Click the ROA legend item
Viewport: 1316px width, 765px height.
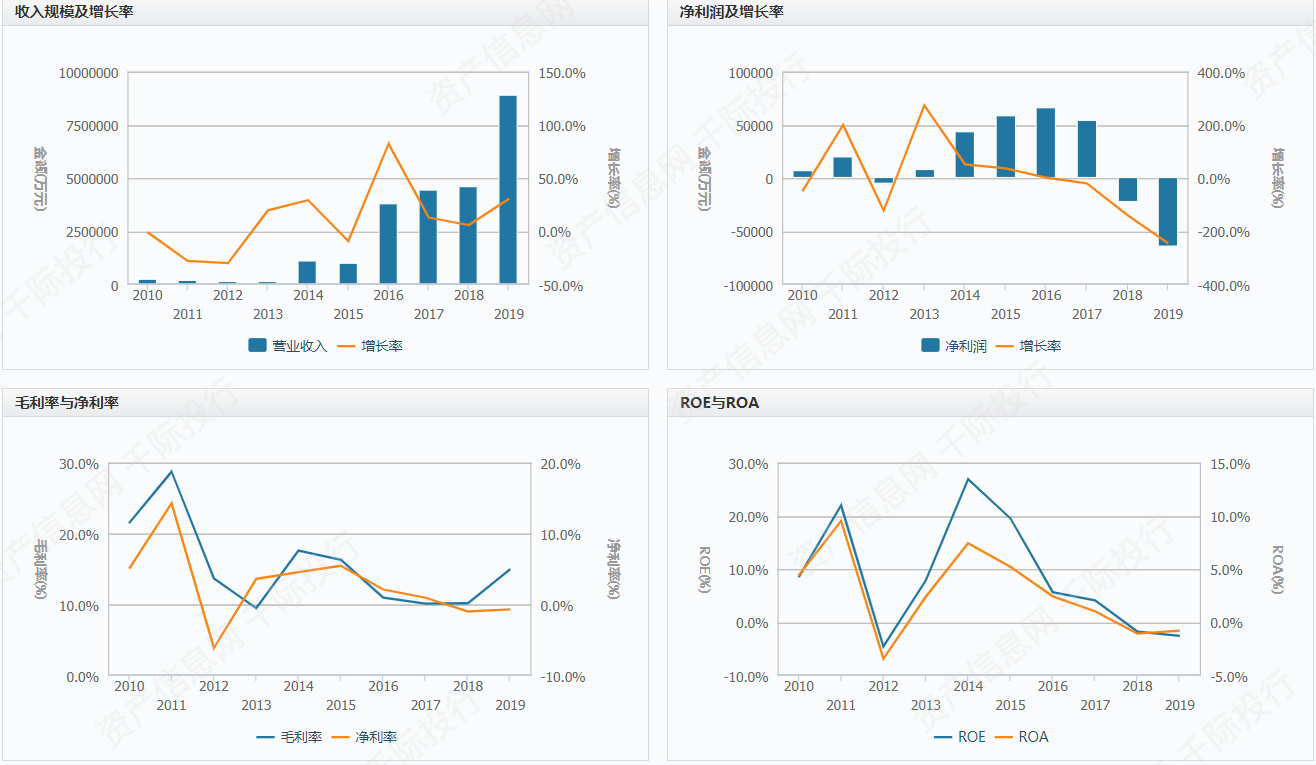tap(1021, 737)
